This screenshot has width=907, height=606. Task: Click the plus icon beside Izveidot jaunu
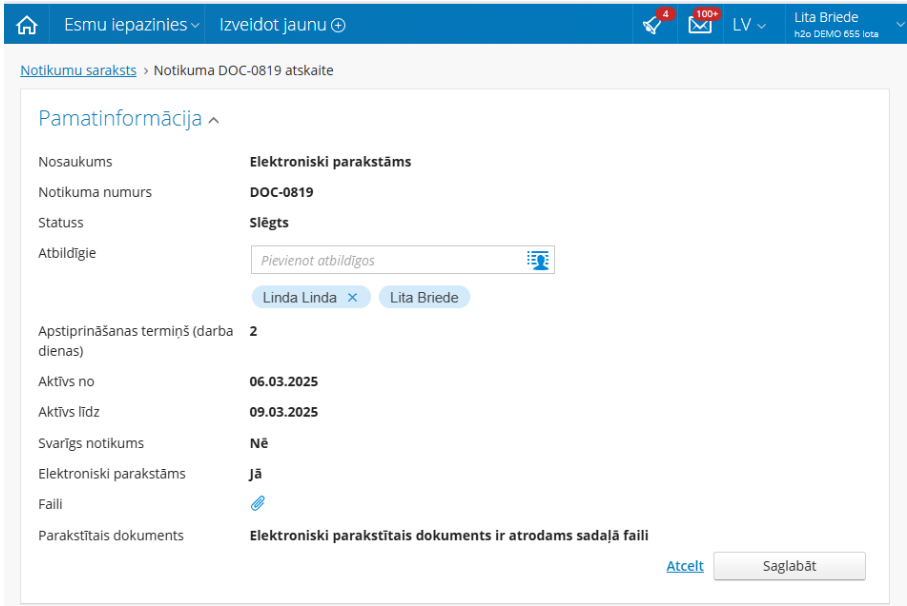click(339, 25)
